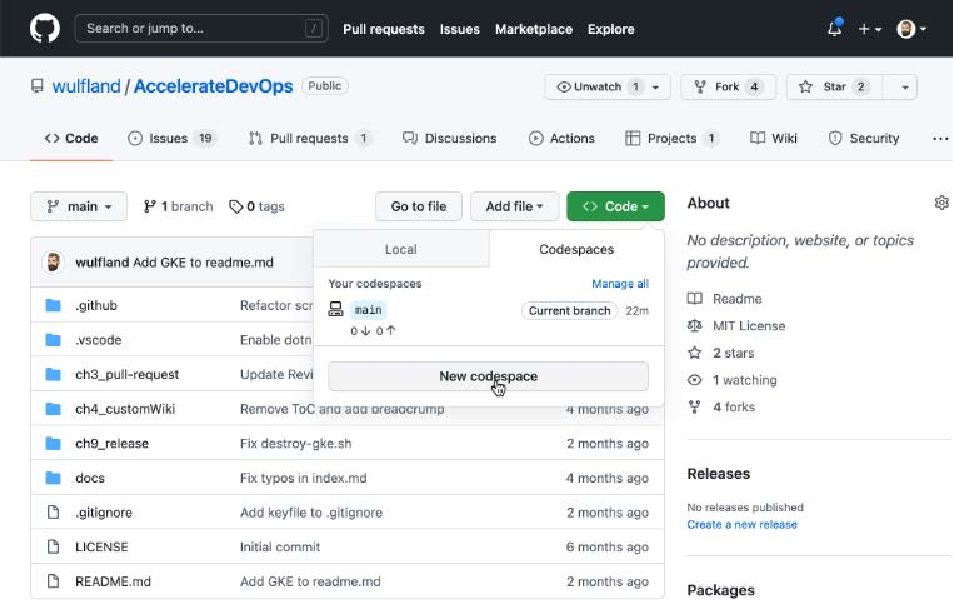Viewport: 953px width, 605px height.
Task: View the 1 branch link
Action: 178,207
